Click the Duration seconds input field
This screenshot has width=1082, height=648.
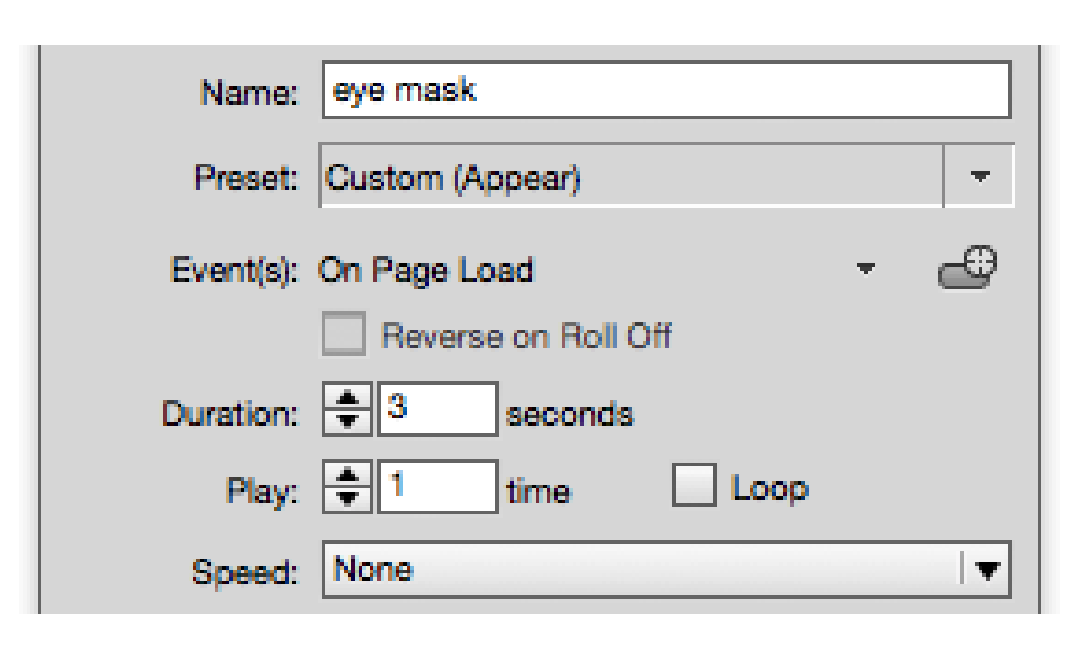point(437,410)
